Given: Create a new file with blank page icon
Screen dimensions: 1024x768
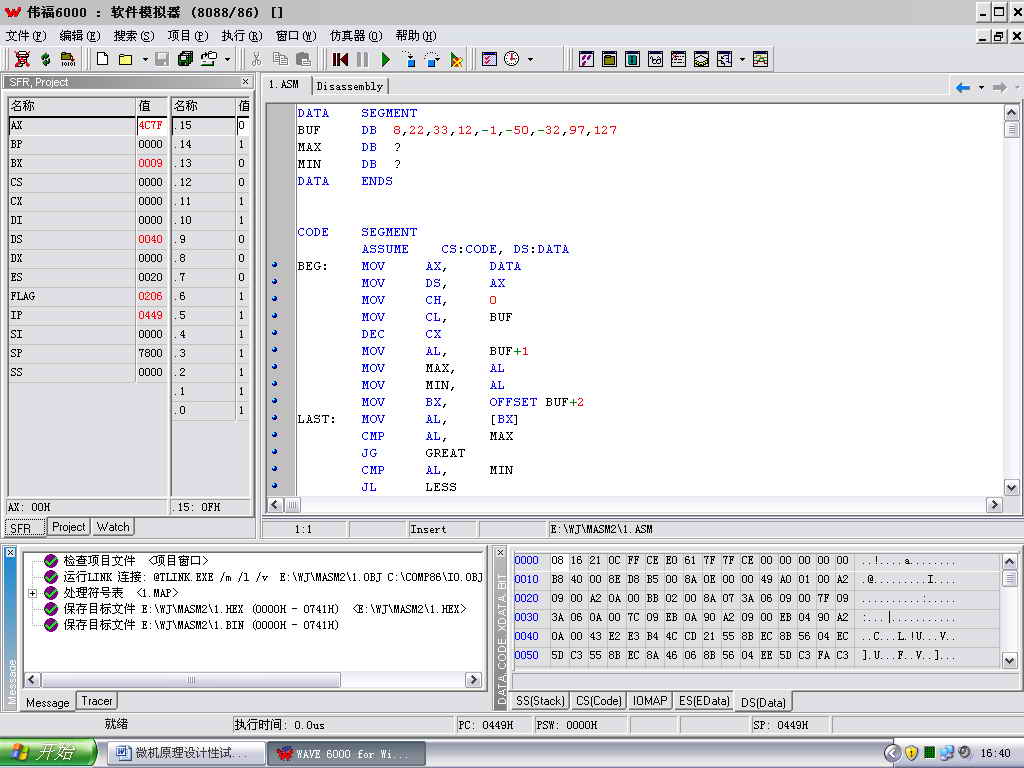Looking at the screenshot, I should click(x=103, y=59).
